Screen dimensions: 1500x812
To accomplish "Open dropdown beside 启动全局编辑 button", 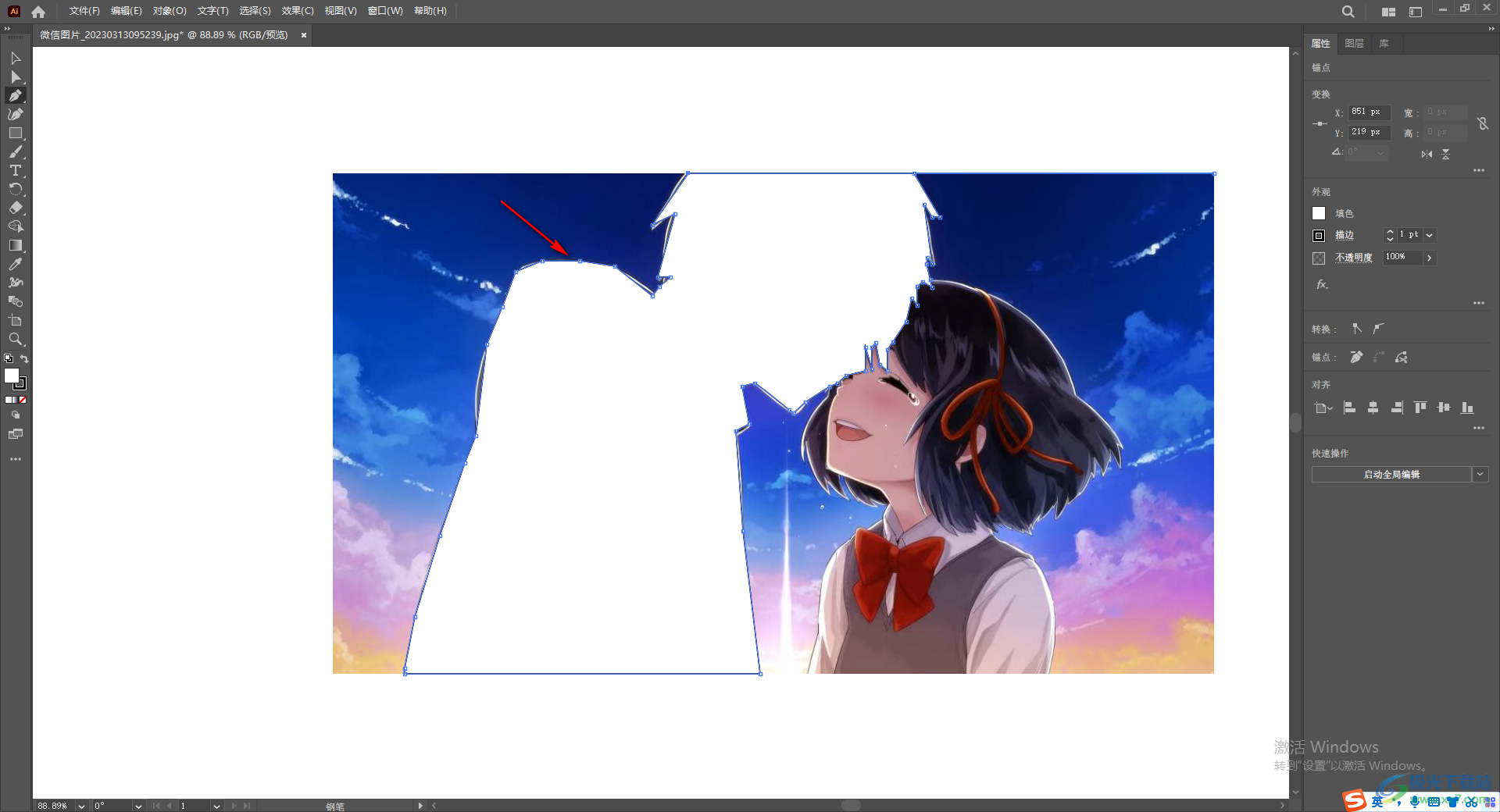I will pyautogui.click(x=1480, y=475).
